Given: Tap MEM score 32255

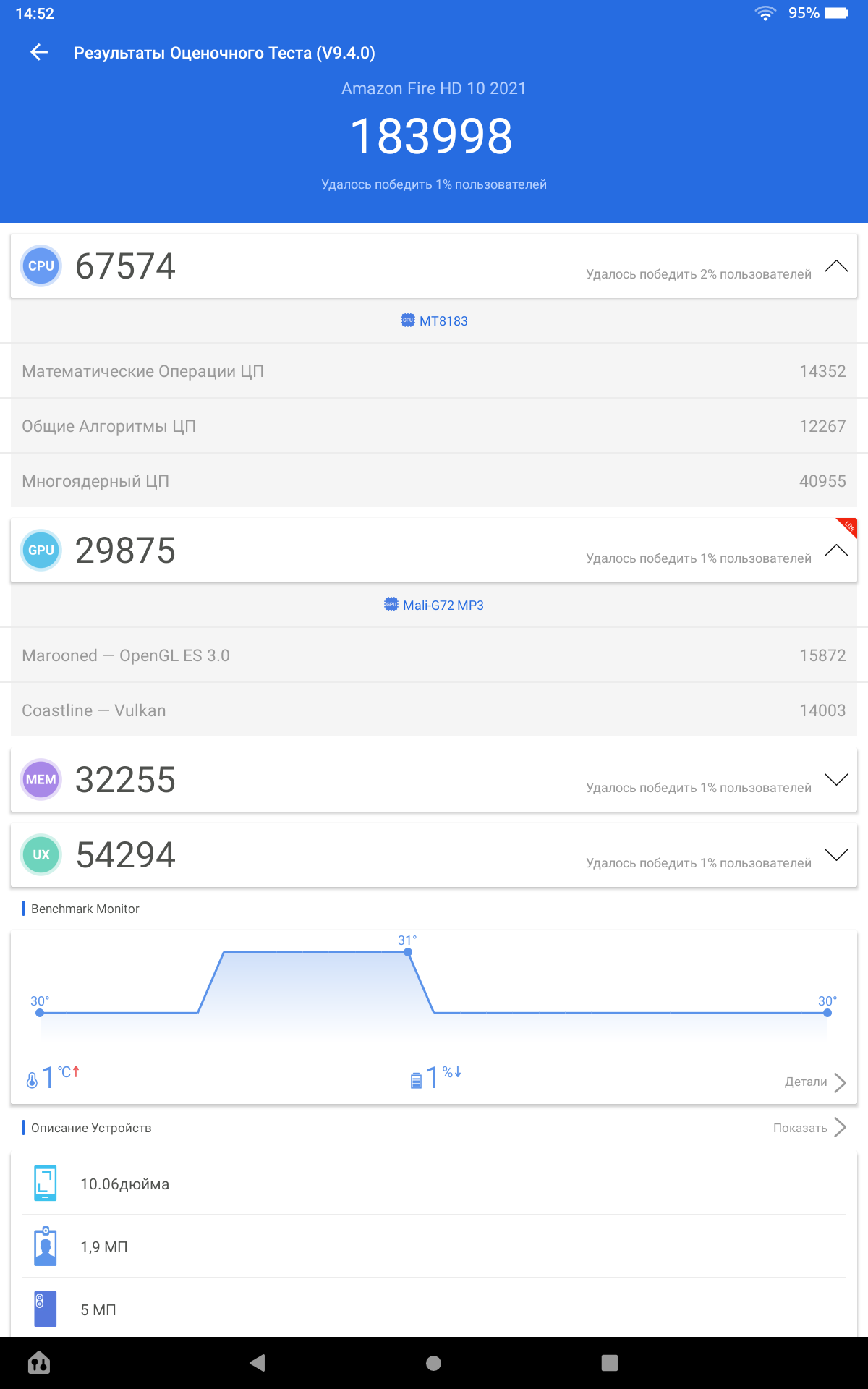Looking at the screenshot, I should point(125,780).
